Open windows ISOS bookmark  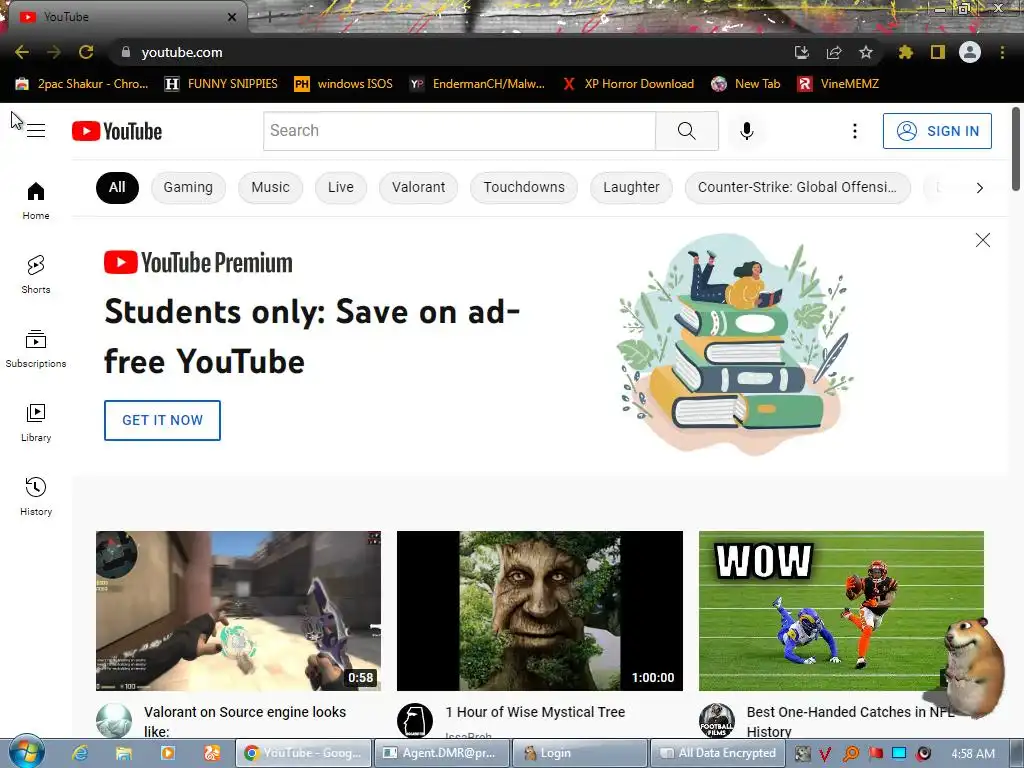344,84
